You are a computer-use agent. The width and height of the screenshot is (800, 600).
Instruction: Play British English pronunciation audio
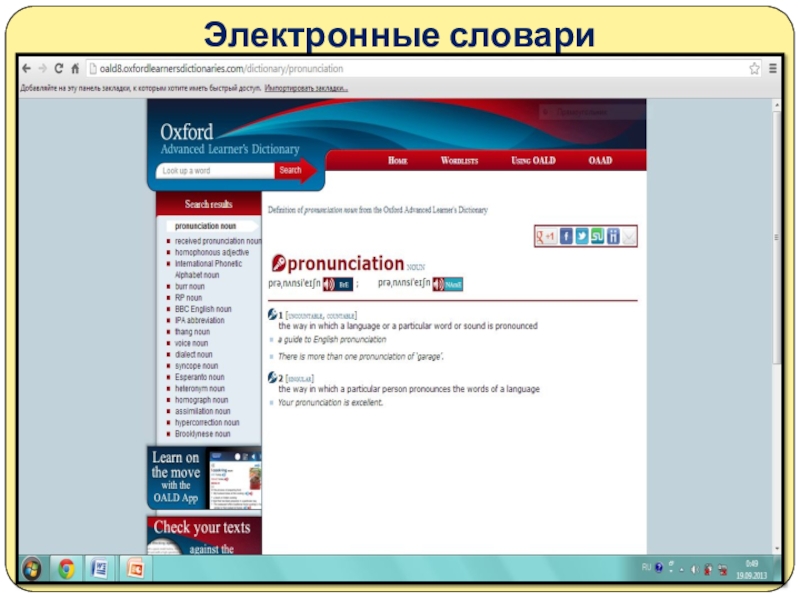click(x=338, y=284)
